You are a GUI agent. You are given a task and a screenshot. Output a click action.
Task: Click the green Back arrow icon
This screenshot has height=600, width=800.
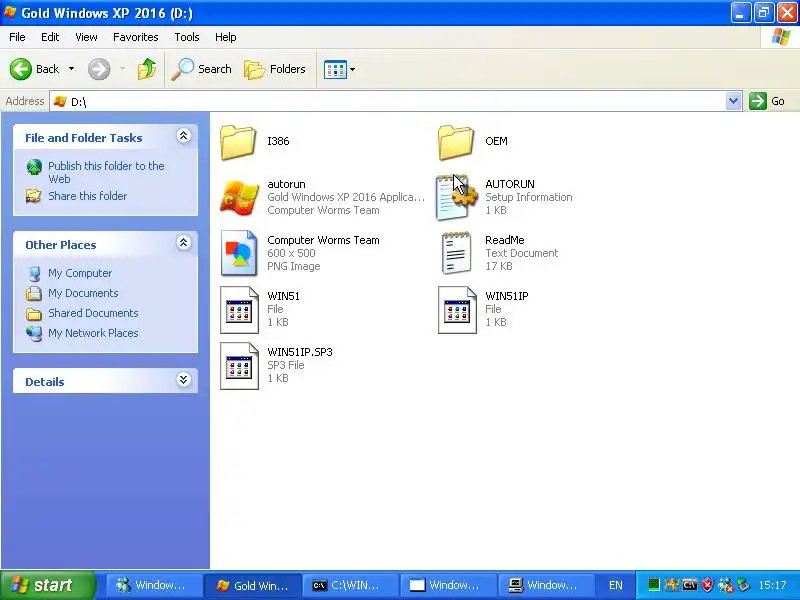tap(21, 69)
